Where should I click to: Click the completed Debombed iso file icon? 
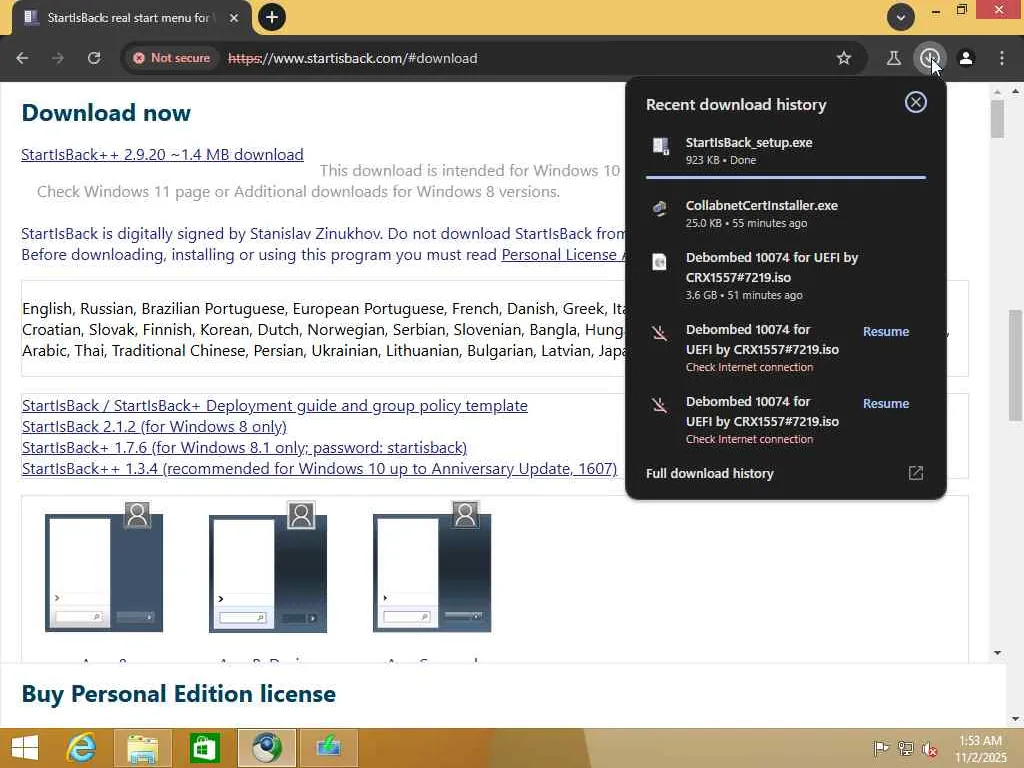(x=660, y=261)
